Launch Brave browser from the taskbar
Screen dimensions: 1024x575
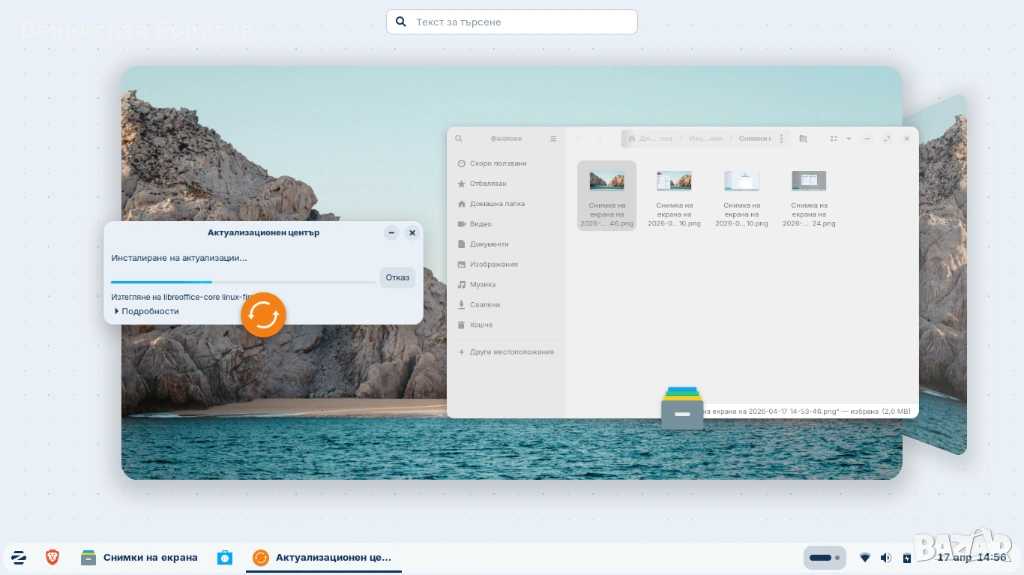(52, 557)
